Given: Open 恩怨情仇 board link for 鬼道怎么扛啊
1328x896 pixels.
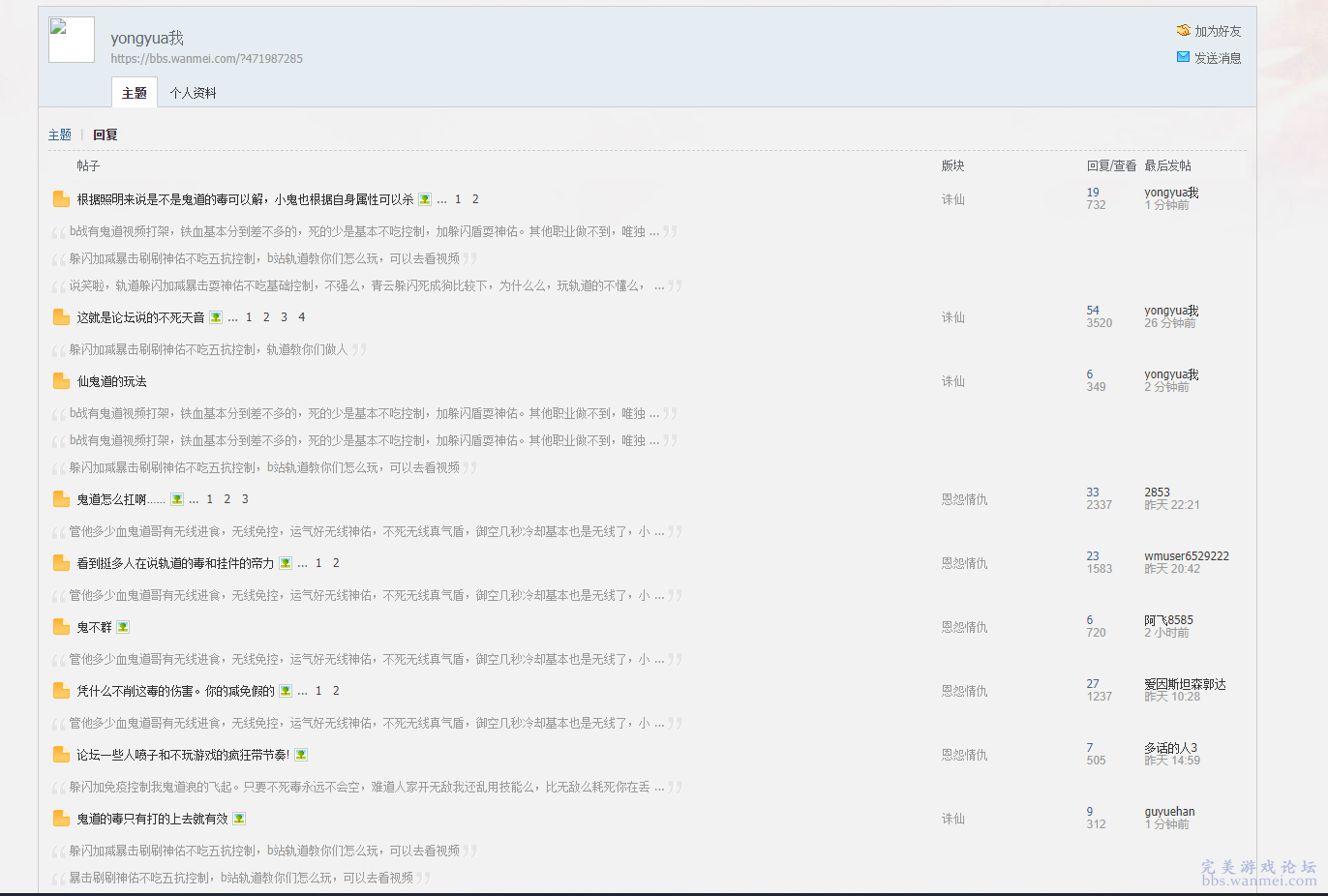Looking at the screenshot, I should click(x=964, y=499).
